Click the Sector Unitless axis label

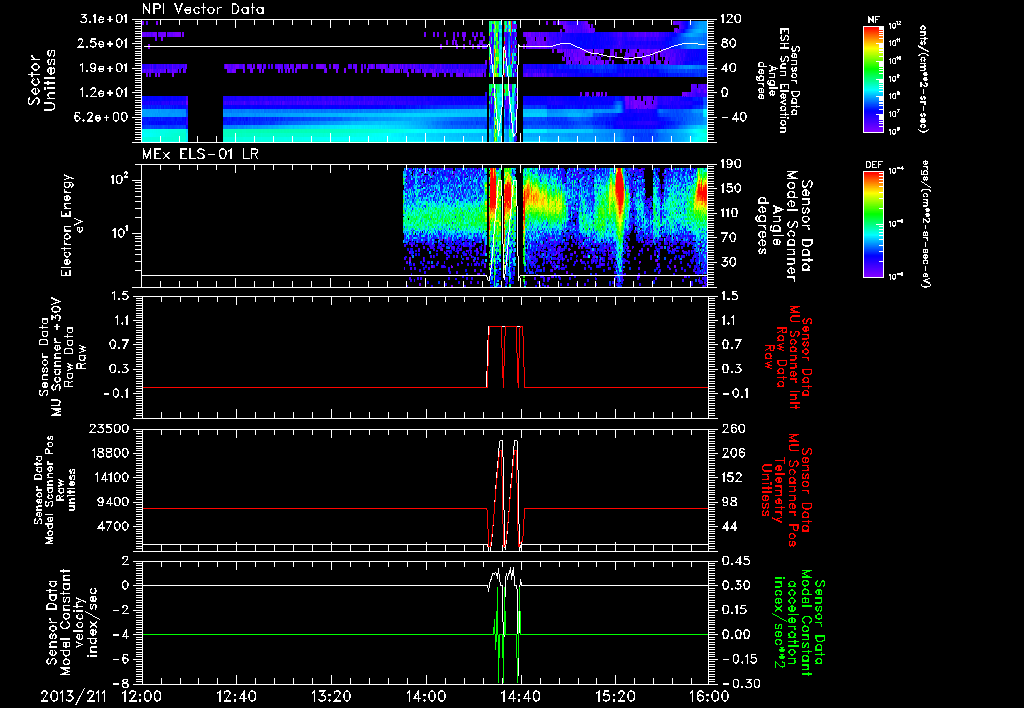41,78
